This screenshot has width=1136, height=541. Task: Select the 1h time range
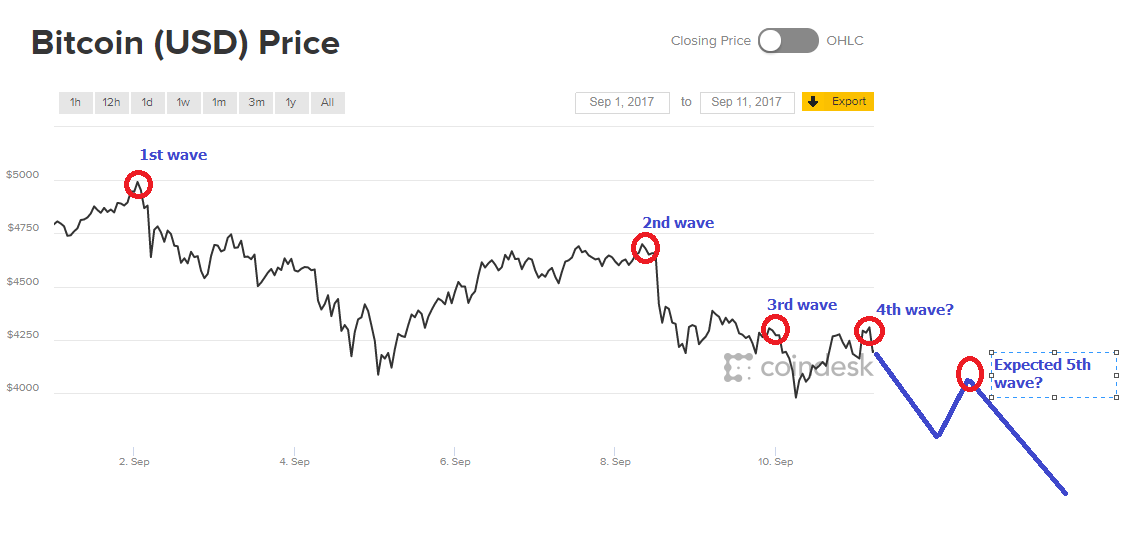point(75,103)
